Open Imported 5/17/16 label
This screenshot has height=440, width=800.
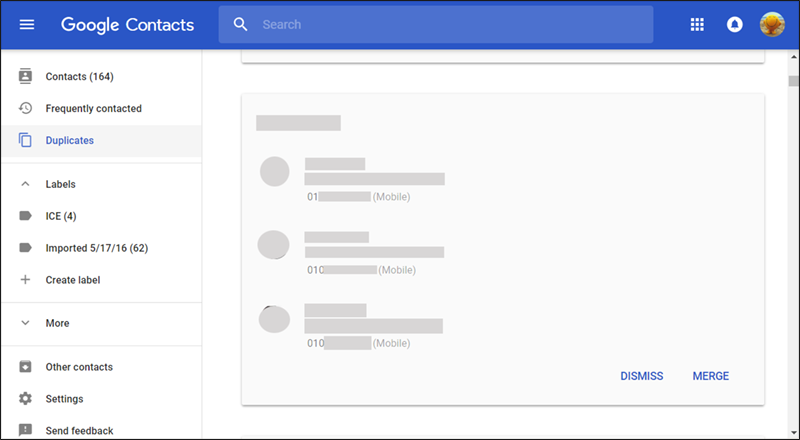point(96,248)
